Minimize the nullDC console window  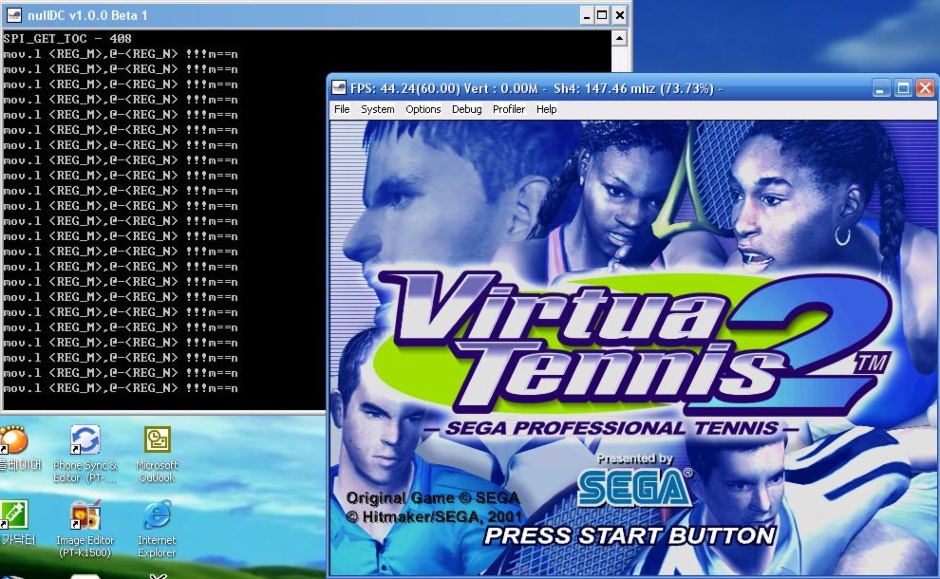coord(587,16)
